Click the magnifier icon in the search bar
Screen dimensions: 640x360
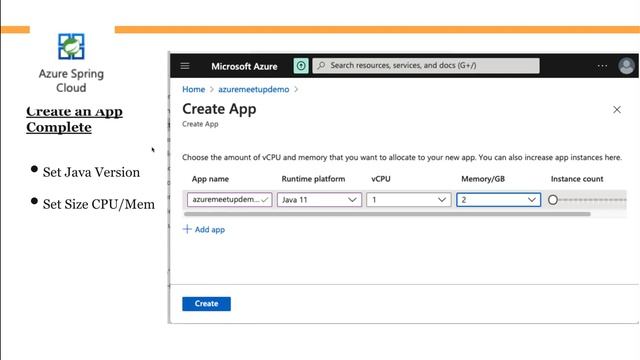pos(322,65)
